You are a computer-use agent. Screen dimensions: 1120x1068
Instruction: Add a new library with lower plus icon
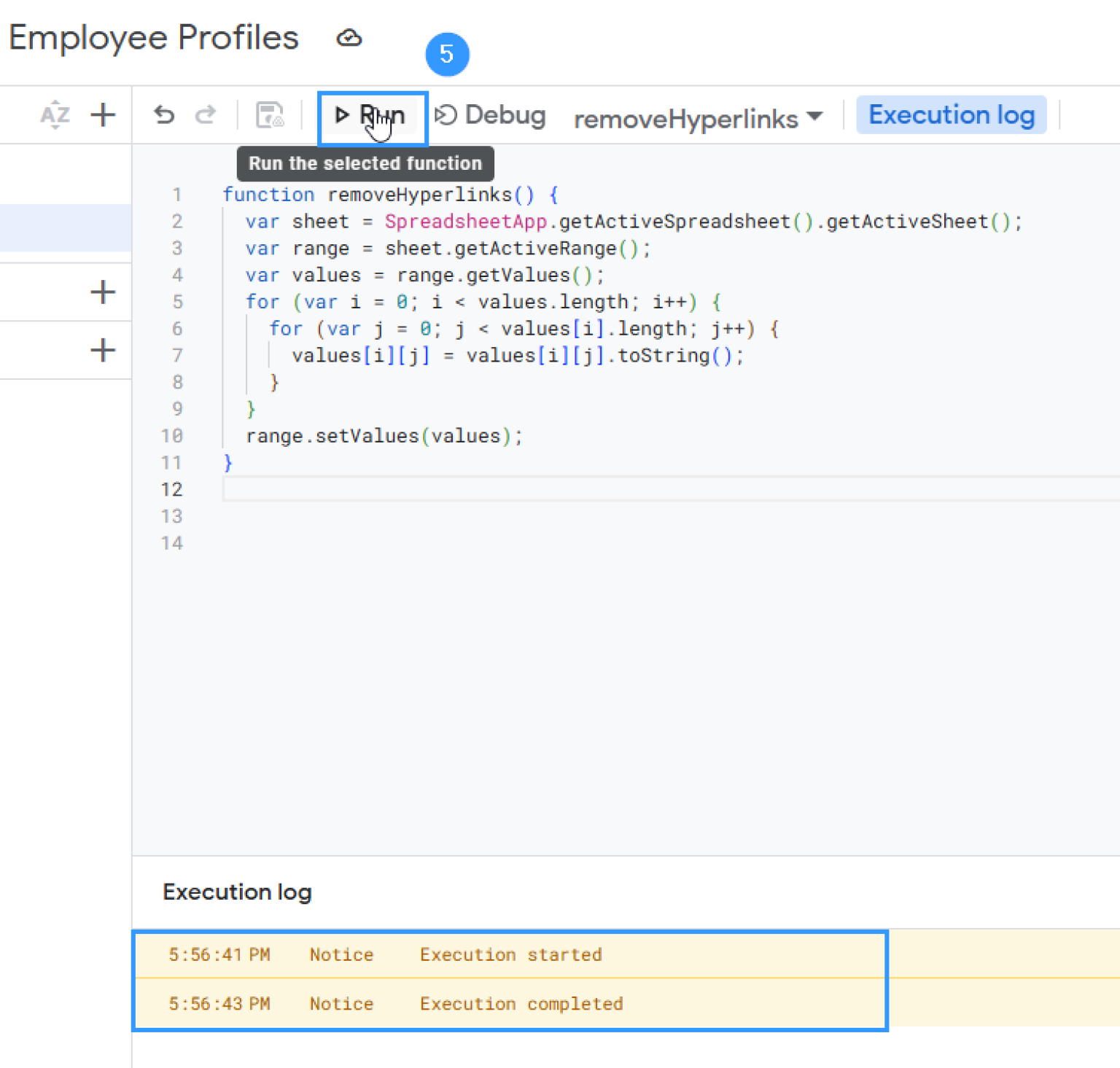(x=103, y=350)
